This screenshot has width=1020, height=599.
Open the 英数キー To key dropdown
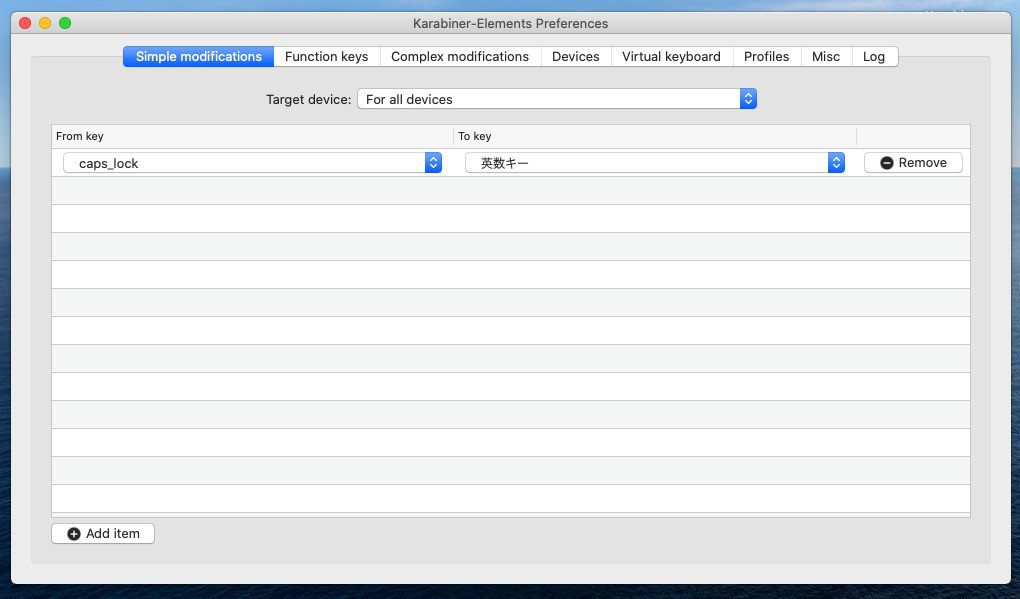655,163
